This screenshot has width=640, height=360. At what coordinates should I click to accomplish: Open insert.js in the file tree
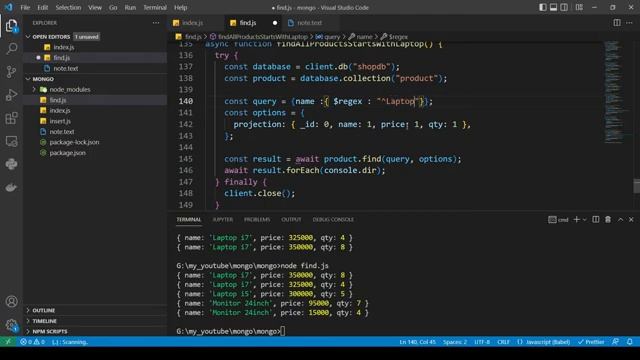(x=60, y=121)
